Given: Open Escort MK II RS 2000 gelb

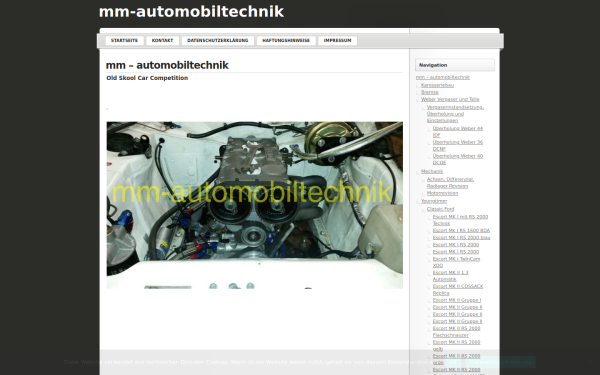Looking at the screenshot, I should 457,346.
